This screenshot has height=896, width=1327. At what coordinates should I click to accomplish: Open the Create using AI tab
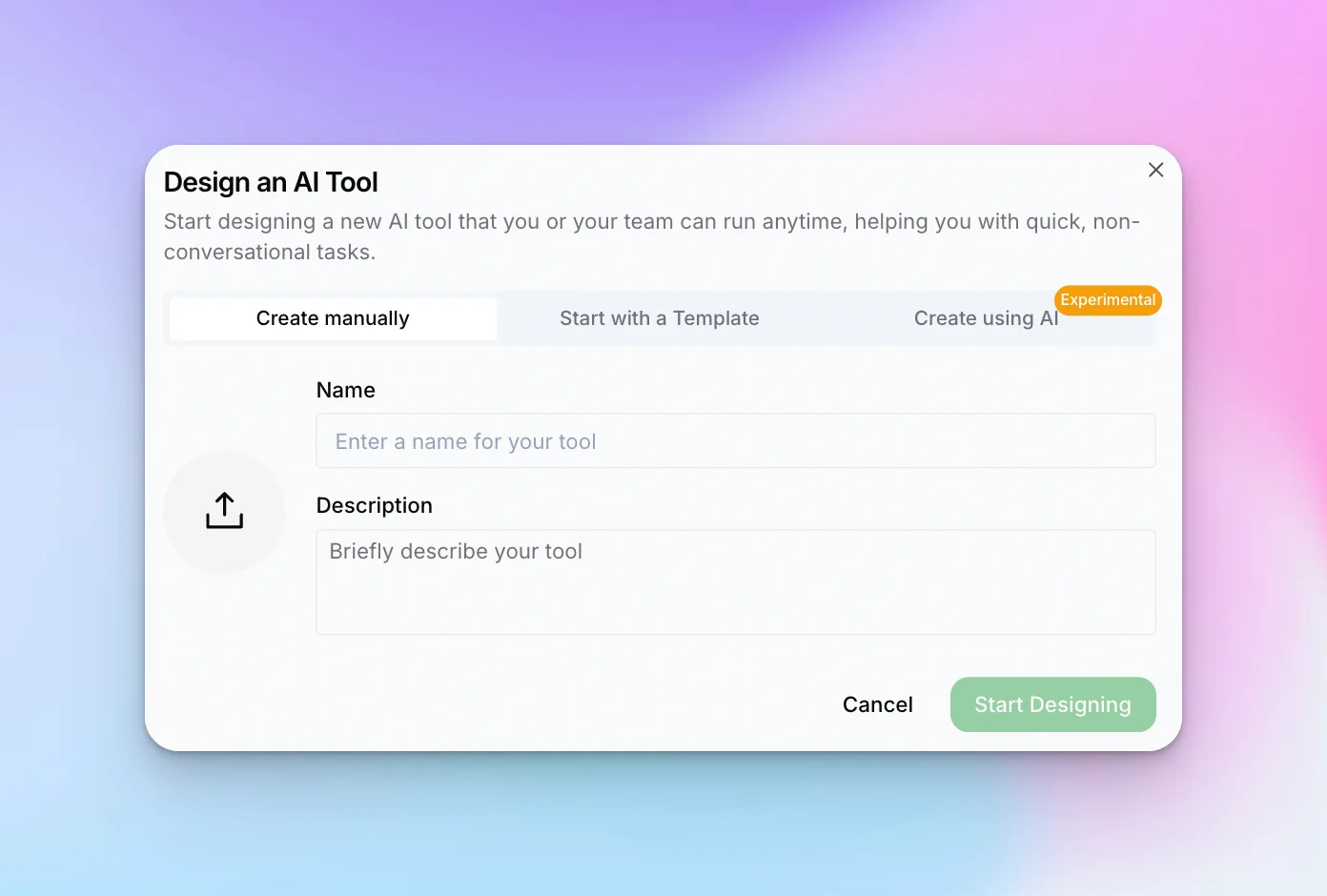coord(987,318)
